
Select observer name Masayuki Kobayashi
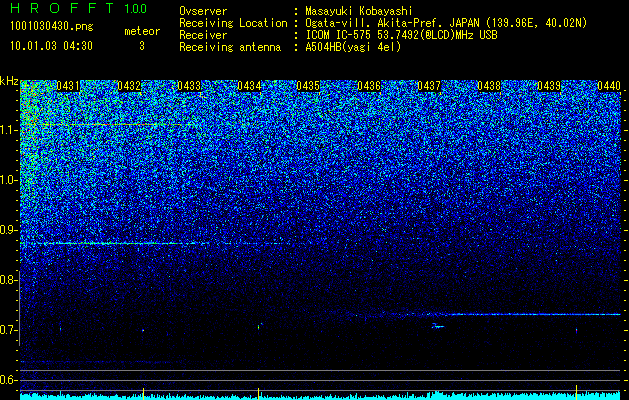tap(359, 12)
